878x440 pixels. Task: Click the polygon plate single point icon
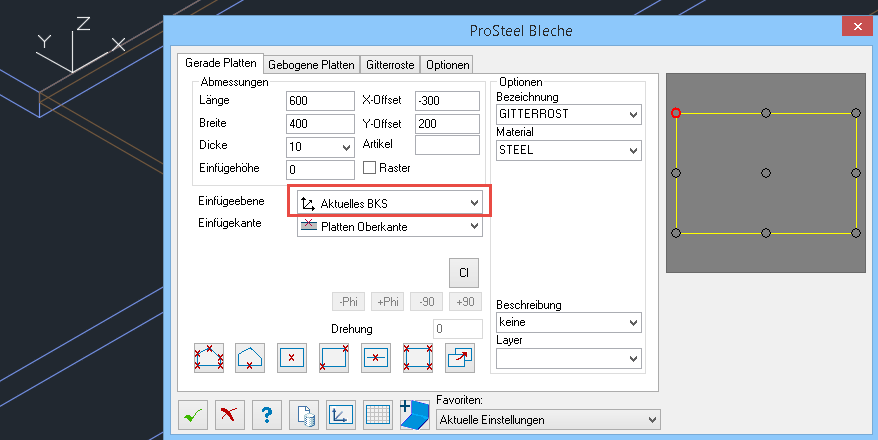(x=250, y=358)
